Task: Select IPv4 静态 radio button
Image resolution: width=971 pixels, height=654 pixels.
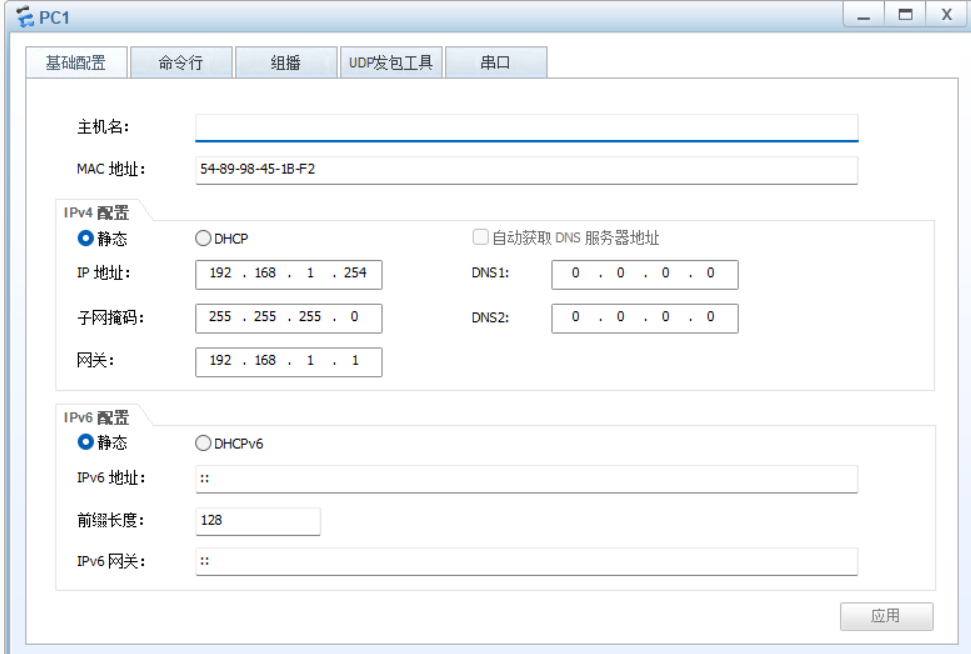Action: coord(85,238)
